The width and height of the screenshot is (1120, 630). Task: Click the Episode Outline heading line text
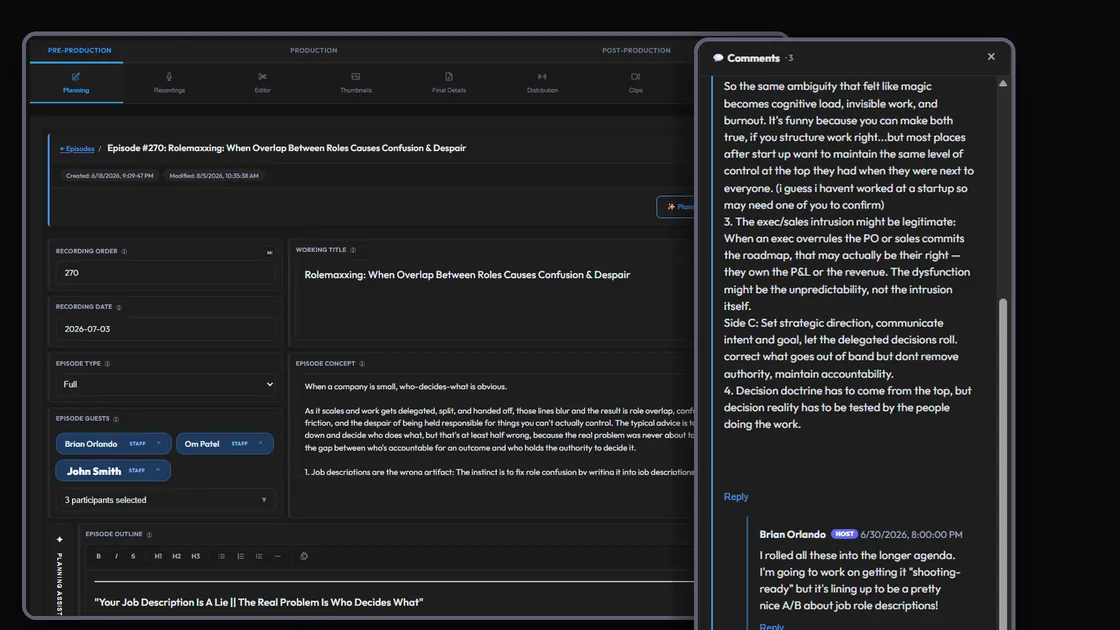tap(259, 602)
